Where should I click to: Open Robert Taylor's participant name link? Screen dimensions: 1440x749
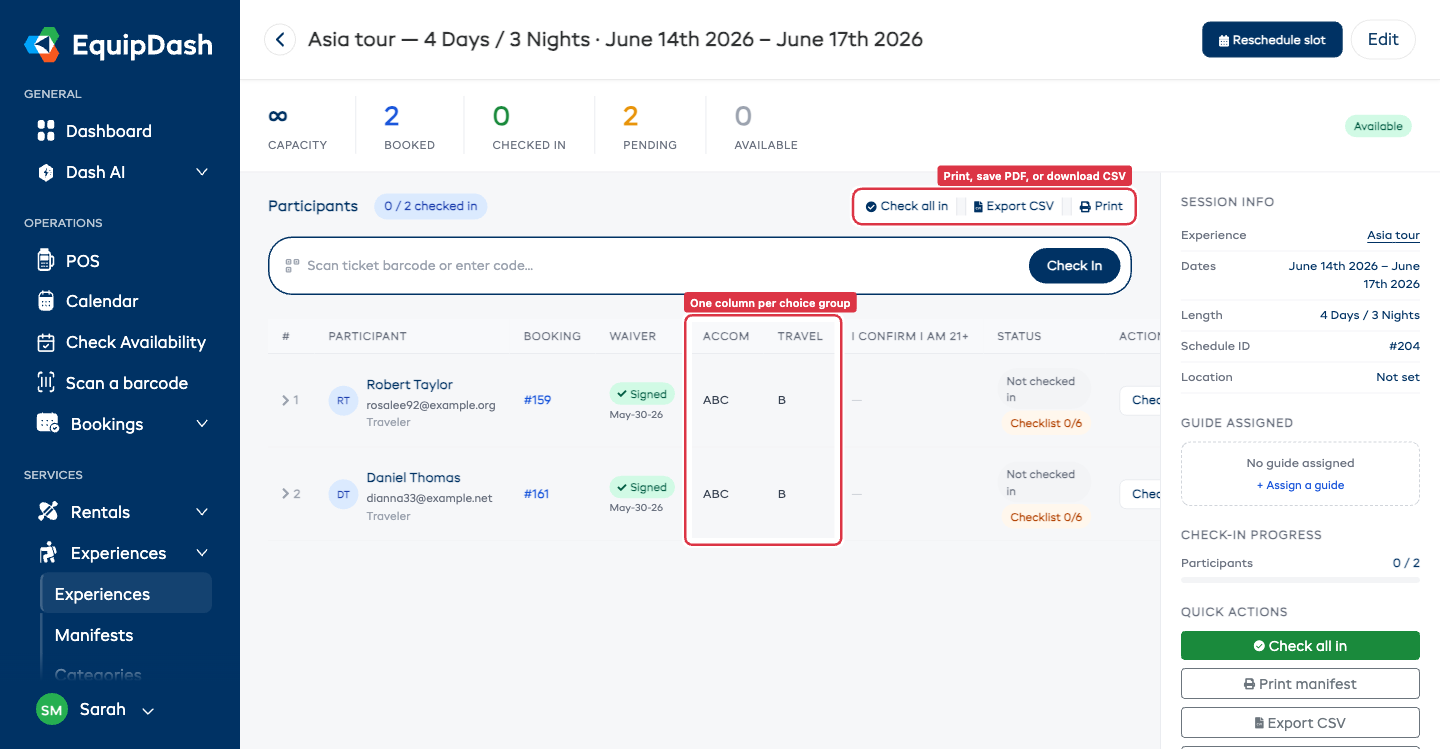409,385
